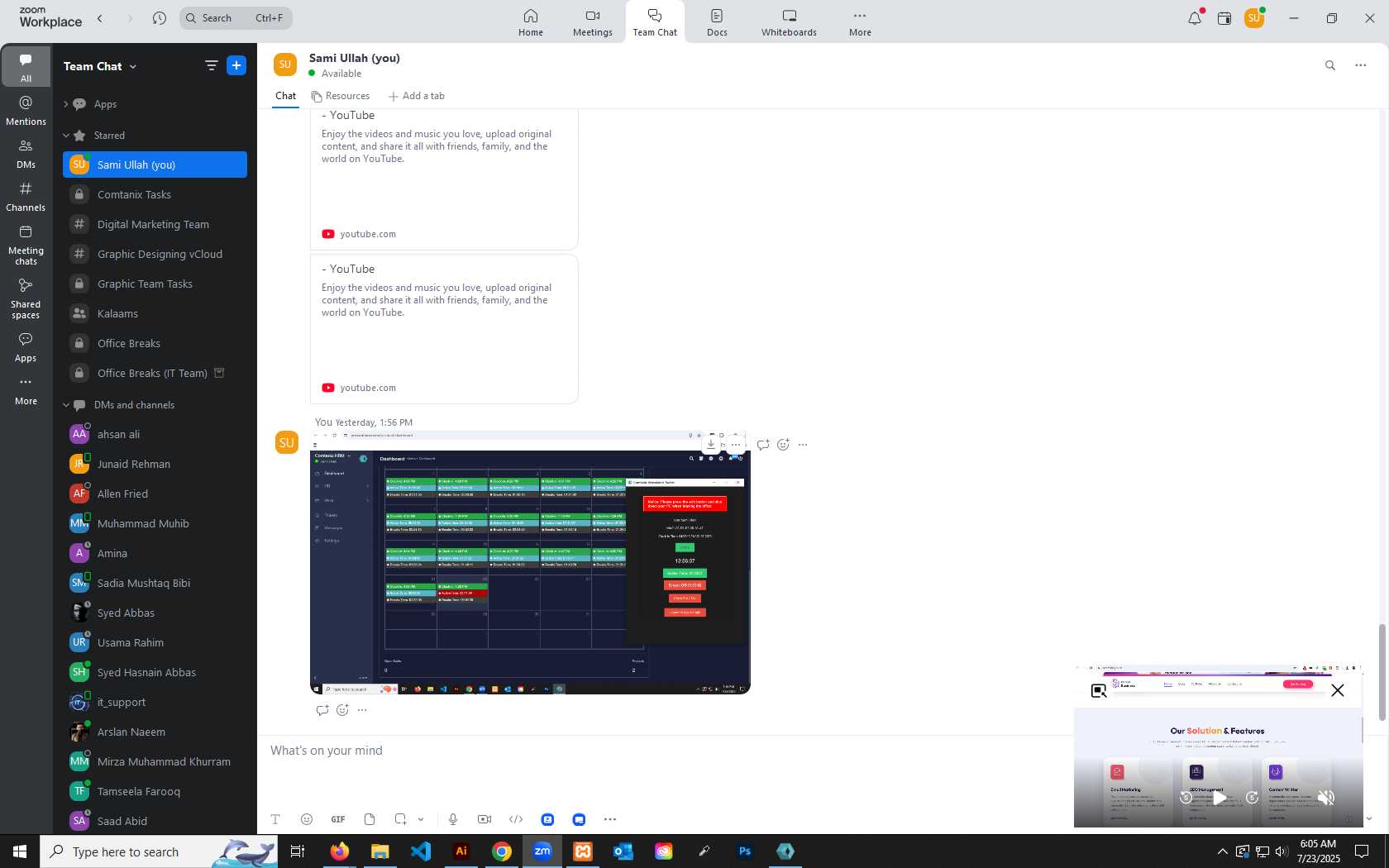The image size is (1389, 868).
Task: Click the top Search box
Action: [236, 18]
